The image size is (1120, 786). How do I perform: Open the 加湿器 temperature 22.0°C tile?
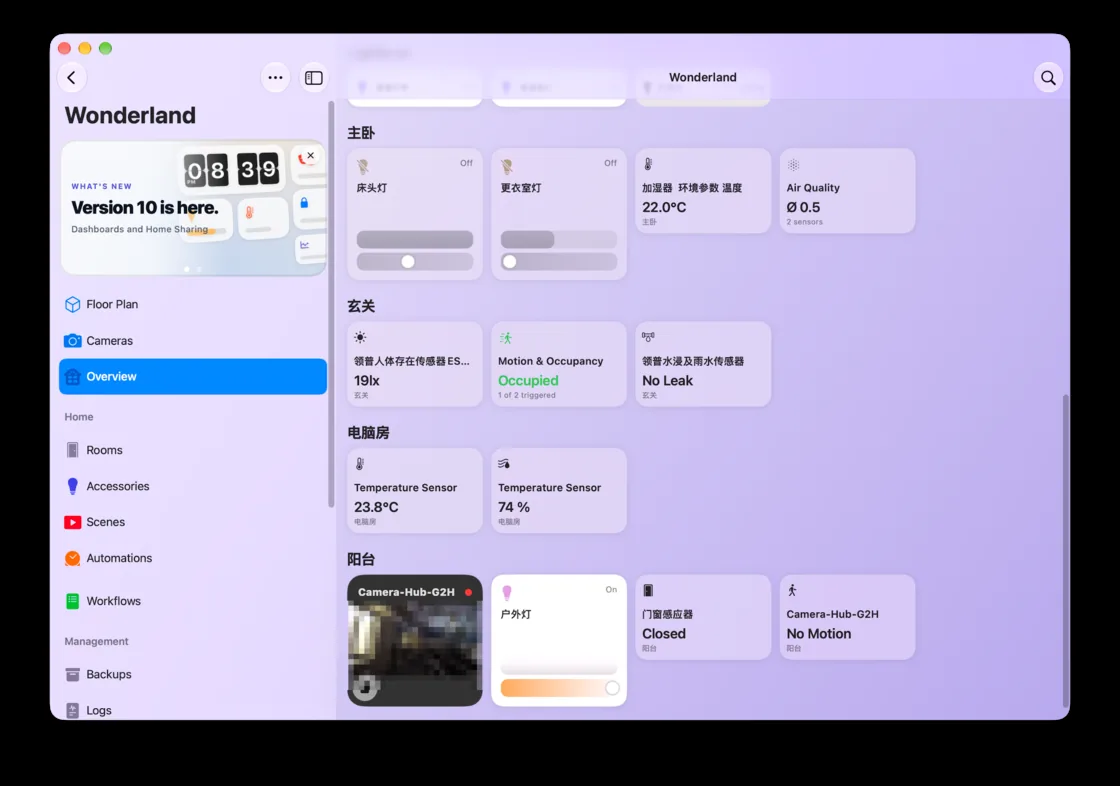click(704, 191)
